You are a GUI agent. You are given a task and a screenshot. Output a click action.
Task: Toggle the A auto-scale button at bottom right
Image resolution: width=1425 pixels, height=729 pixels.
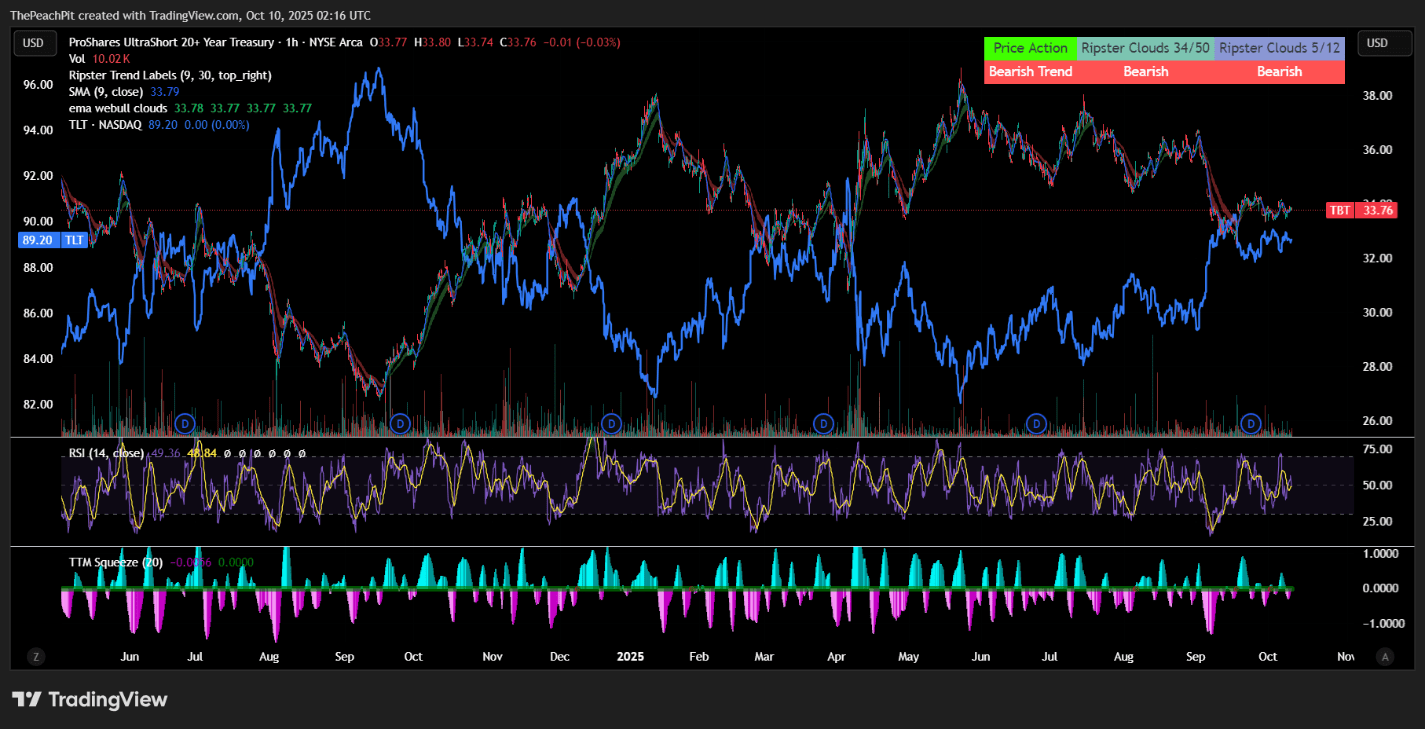pos(1385,657)
